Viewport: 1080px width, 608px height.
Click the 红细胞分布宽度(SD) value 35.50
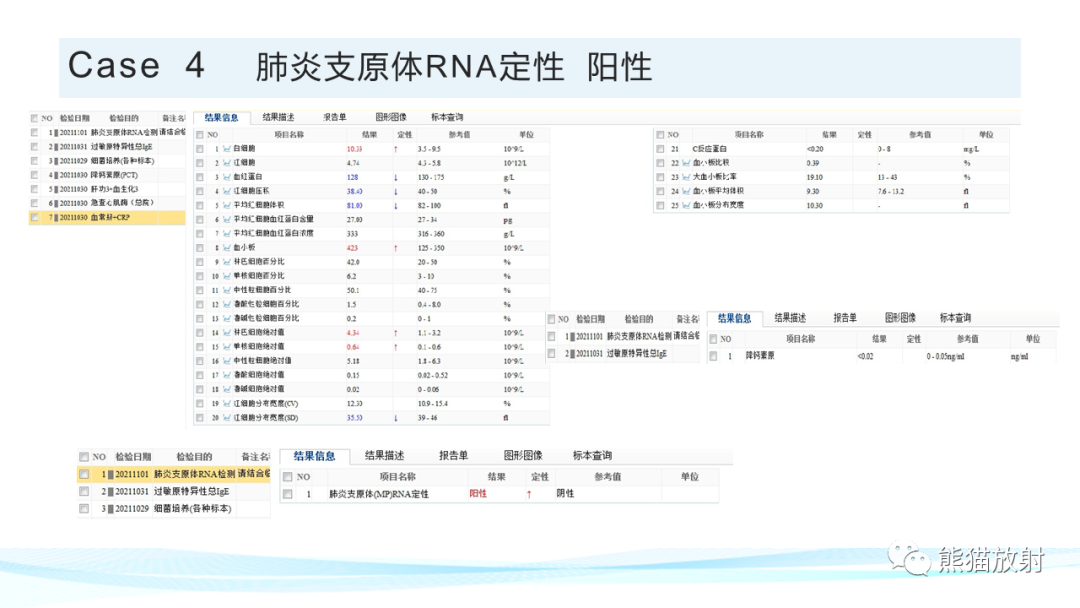(x=354, y=418)
